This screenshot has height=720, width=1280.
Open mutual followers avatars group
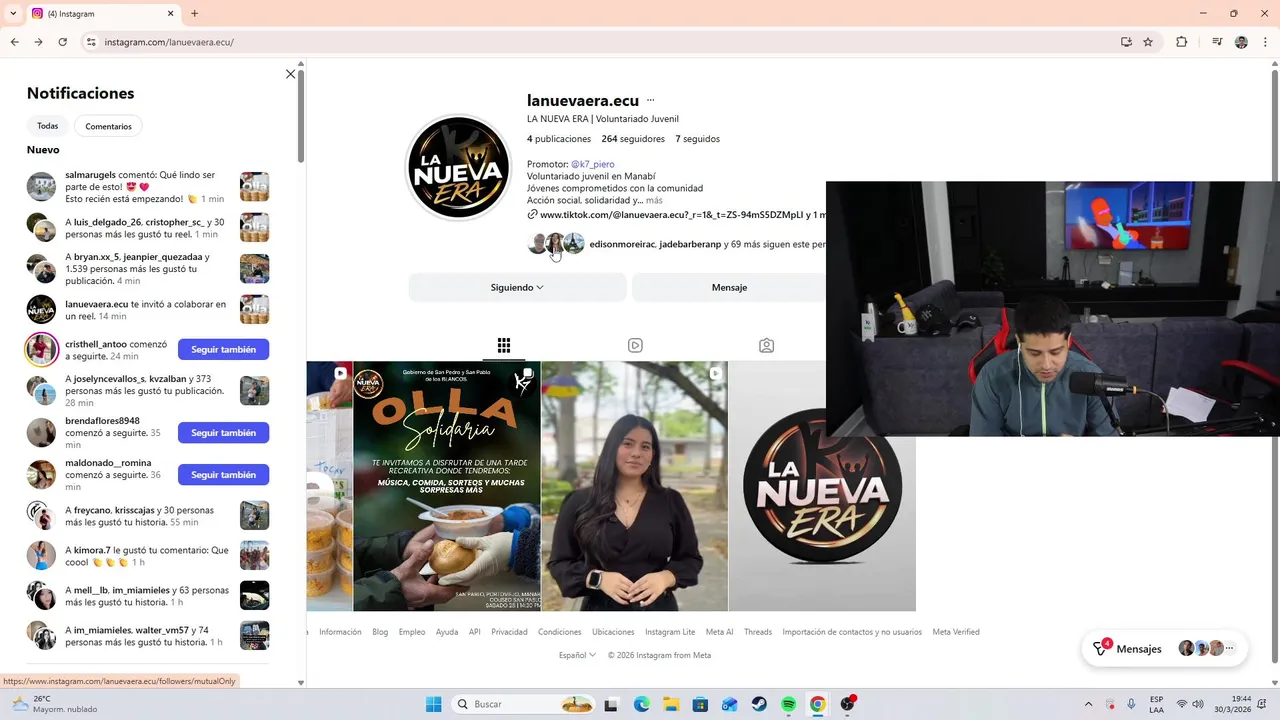(556, 243)
